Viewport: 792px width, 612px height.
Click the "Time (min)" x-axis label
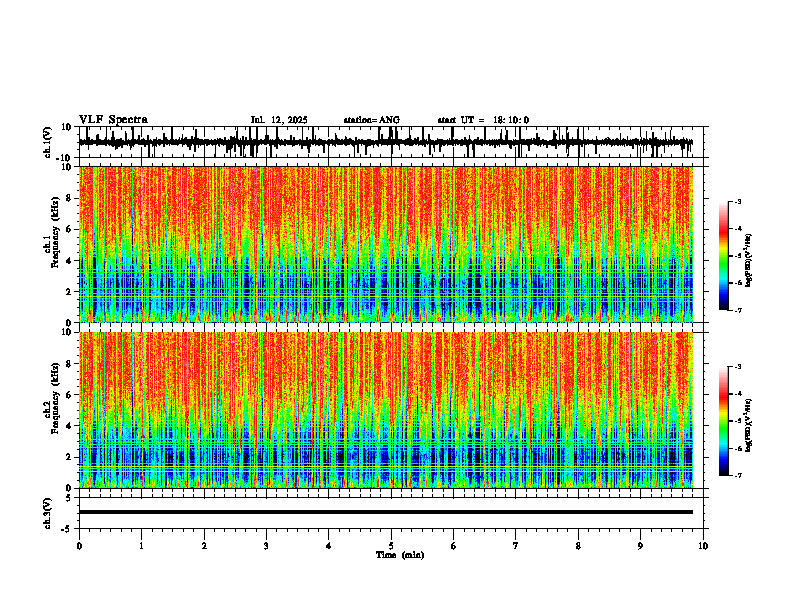click(400, 555)
